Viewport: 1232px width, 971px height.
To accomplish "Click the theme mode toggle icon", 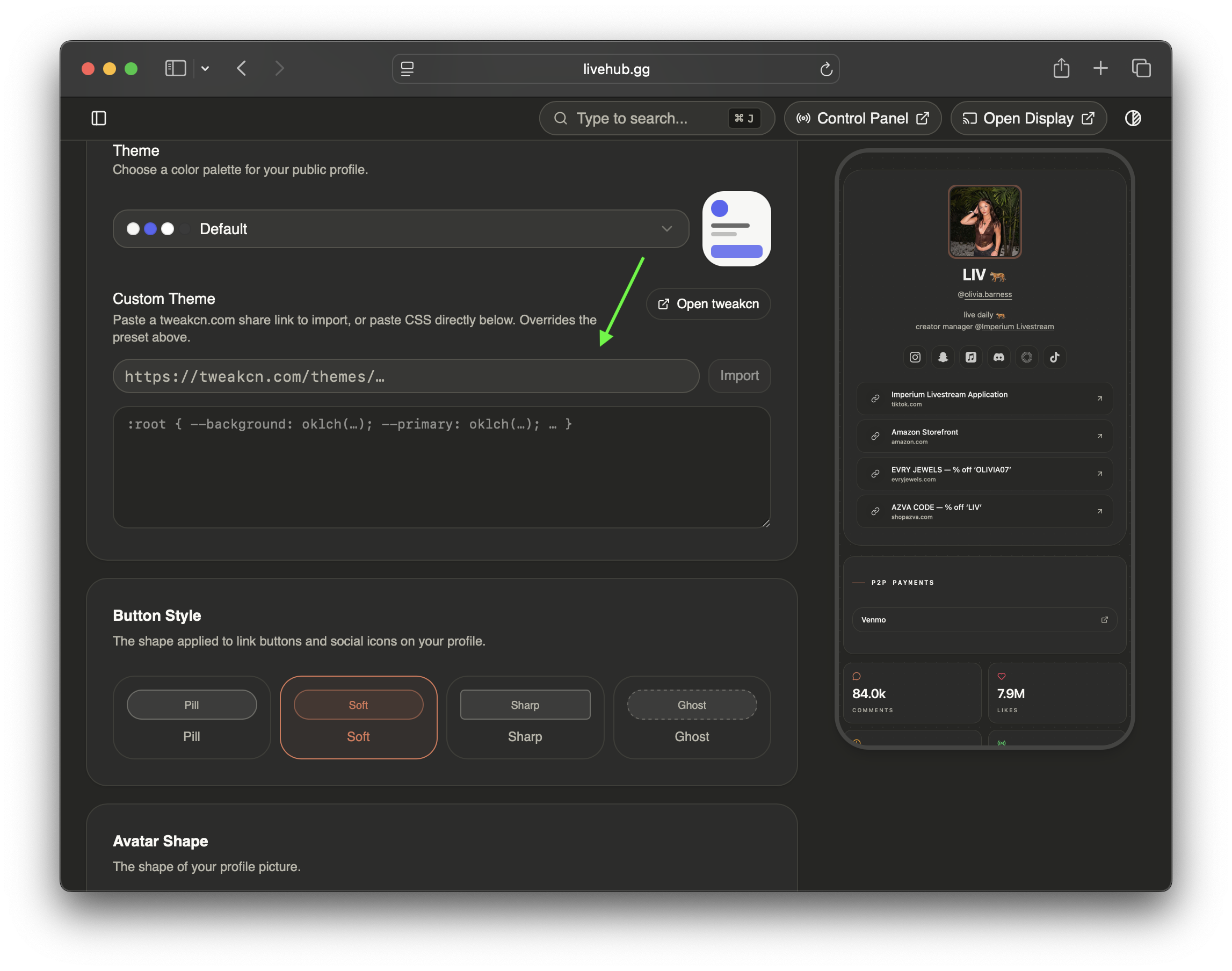I will [1133, 118].
